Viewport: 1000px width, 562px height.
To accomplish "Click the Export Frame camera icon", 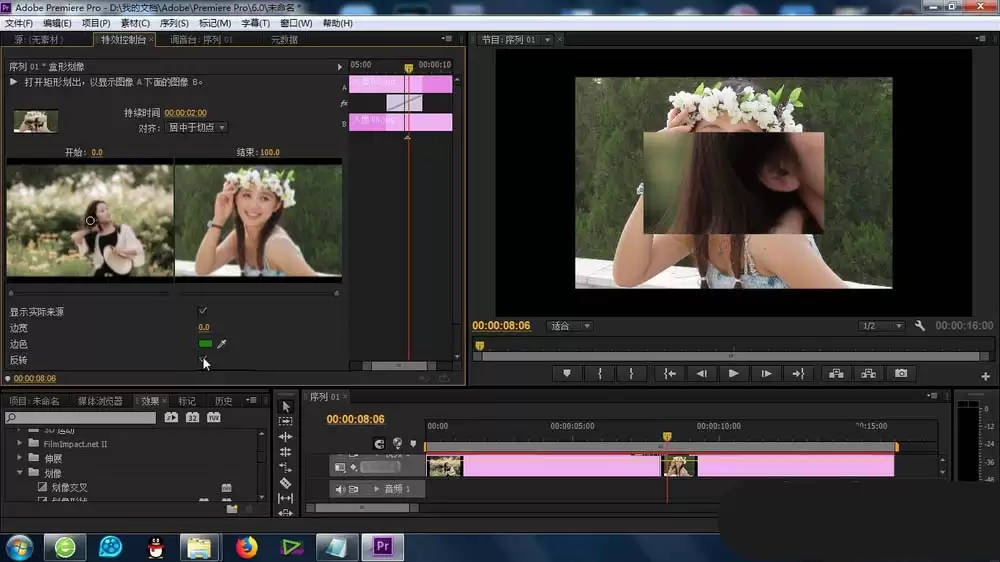I will (901, 373).
